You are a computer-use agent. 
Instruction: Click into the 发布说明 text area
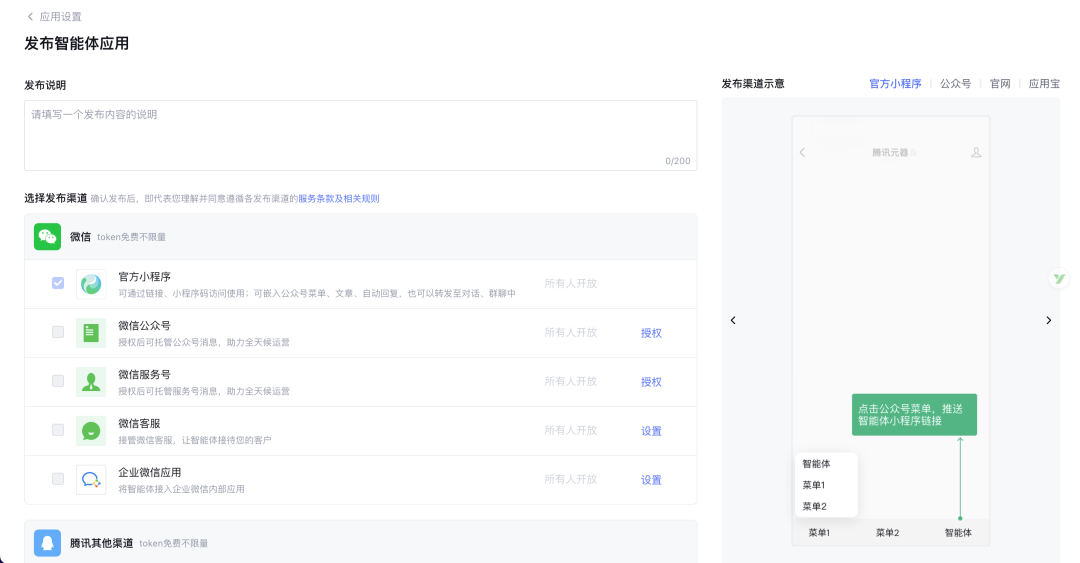pyautogui.click(x=360, y=135)
